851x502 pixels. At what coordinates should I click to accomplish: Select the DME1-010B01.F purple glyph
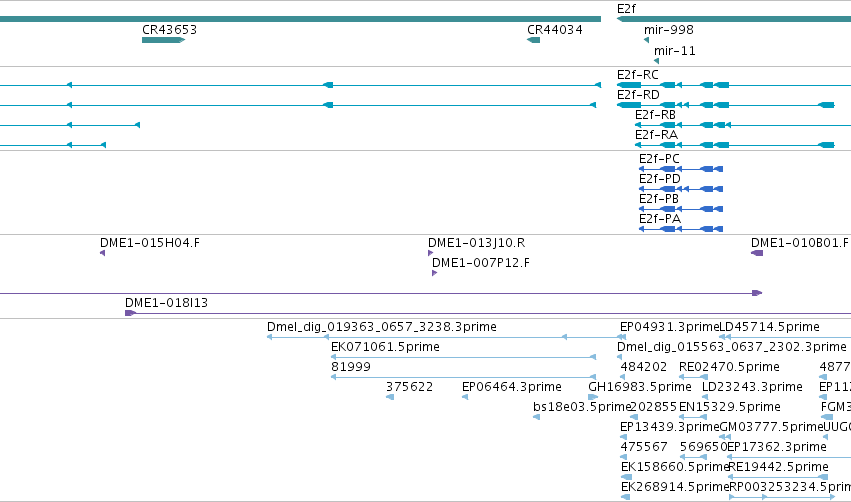[x=757, y=253]
